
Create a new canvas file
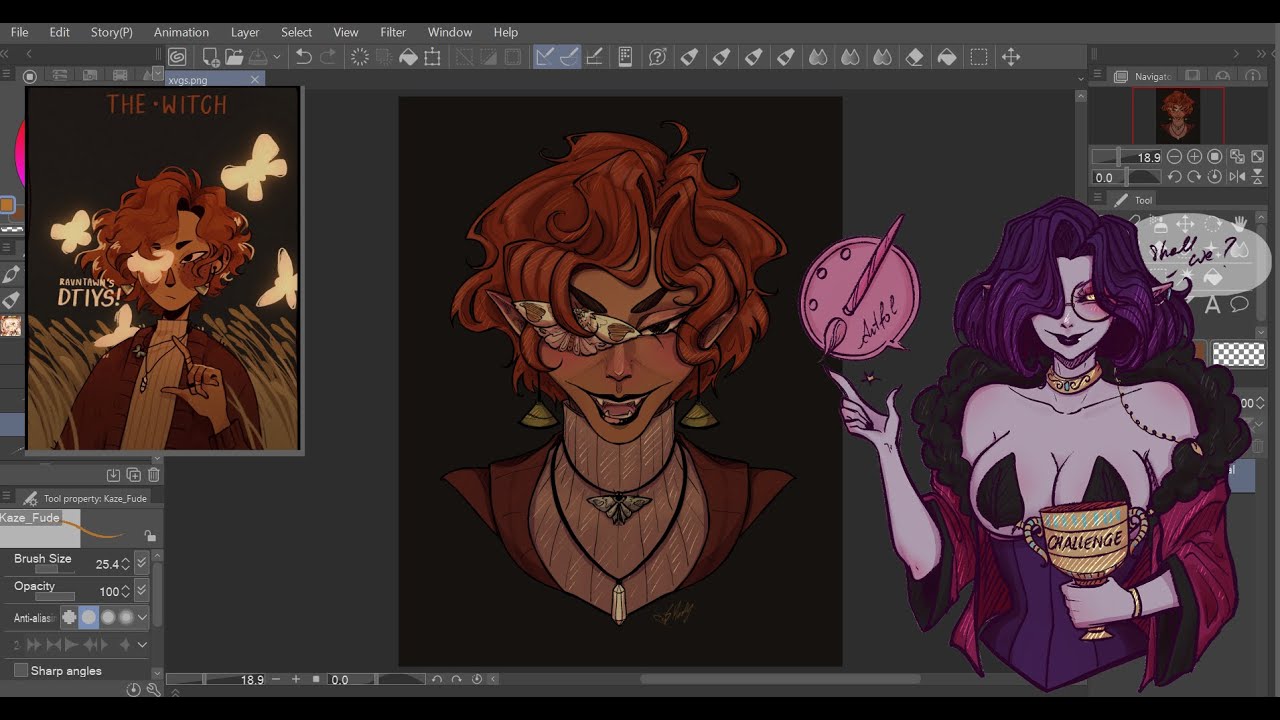click(211, 57)
